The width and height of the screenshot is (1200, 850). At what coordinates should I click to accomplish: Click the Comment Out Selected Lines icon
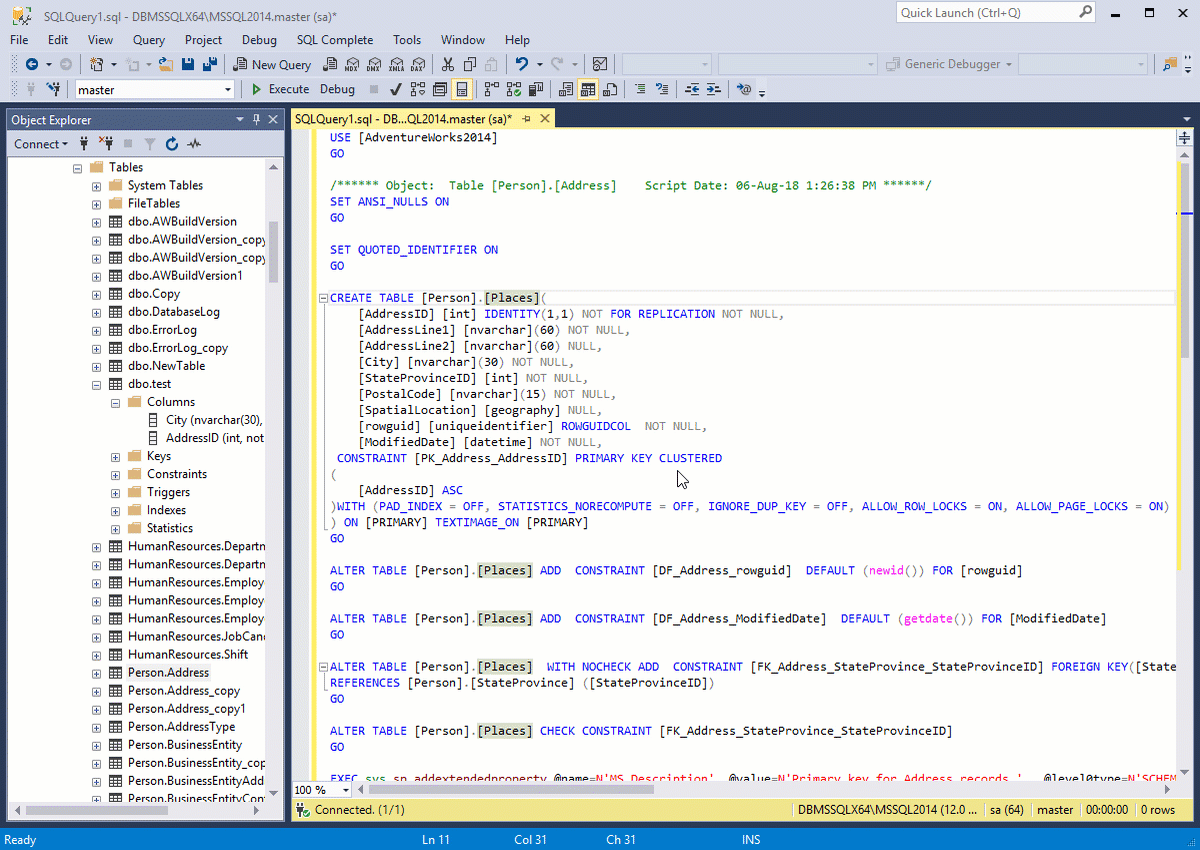pyautogui.click(x=640, y=89)
